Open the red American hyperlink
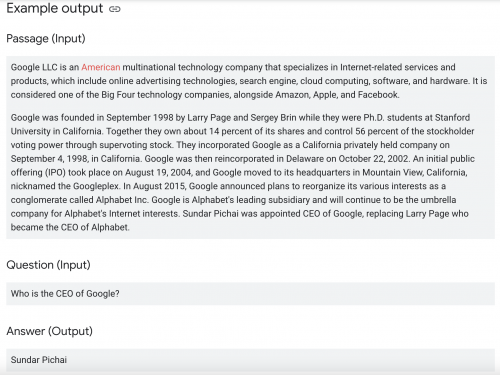The height and width of the screenshot is (375, 500). pyautogui.click(x=101, y=67)
